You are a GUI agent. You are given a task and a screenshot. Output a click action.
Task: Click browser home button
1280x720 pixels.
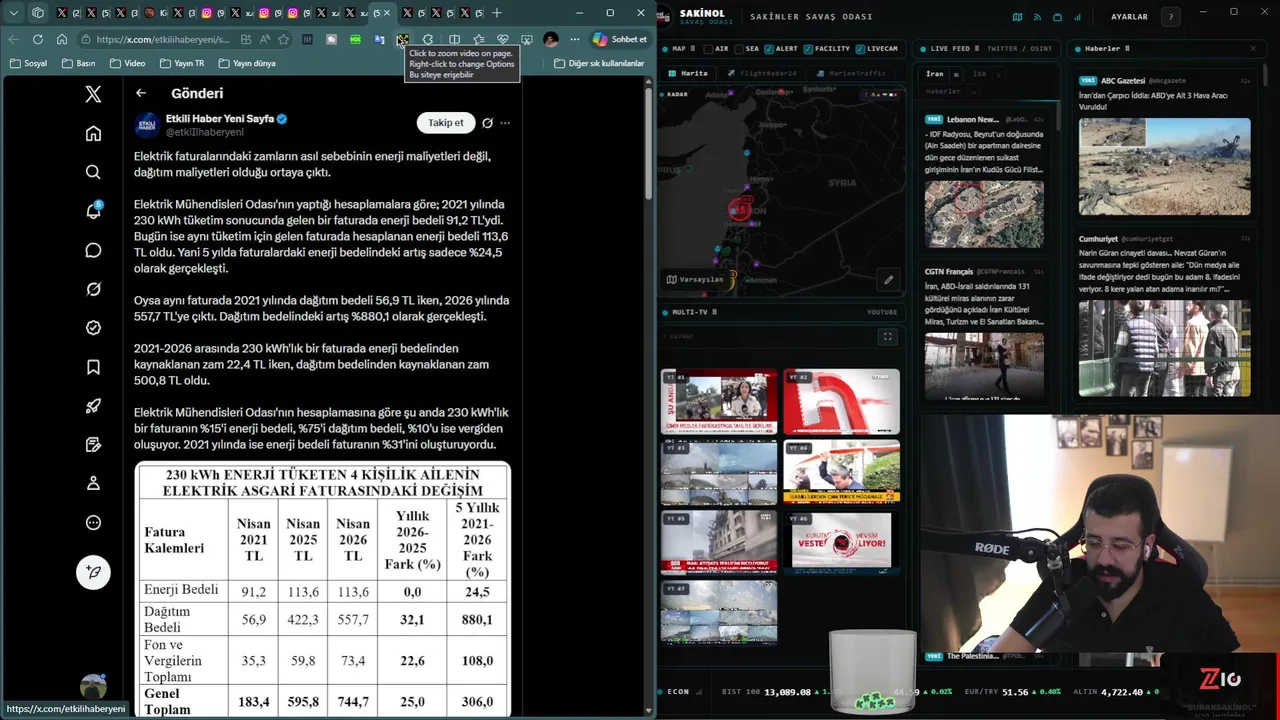(62, 39)
